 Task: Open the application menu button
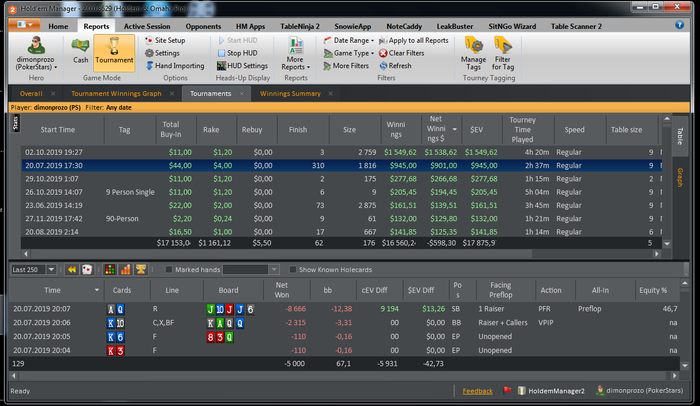tap(24, 25)
